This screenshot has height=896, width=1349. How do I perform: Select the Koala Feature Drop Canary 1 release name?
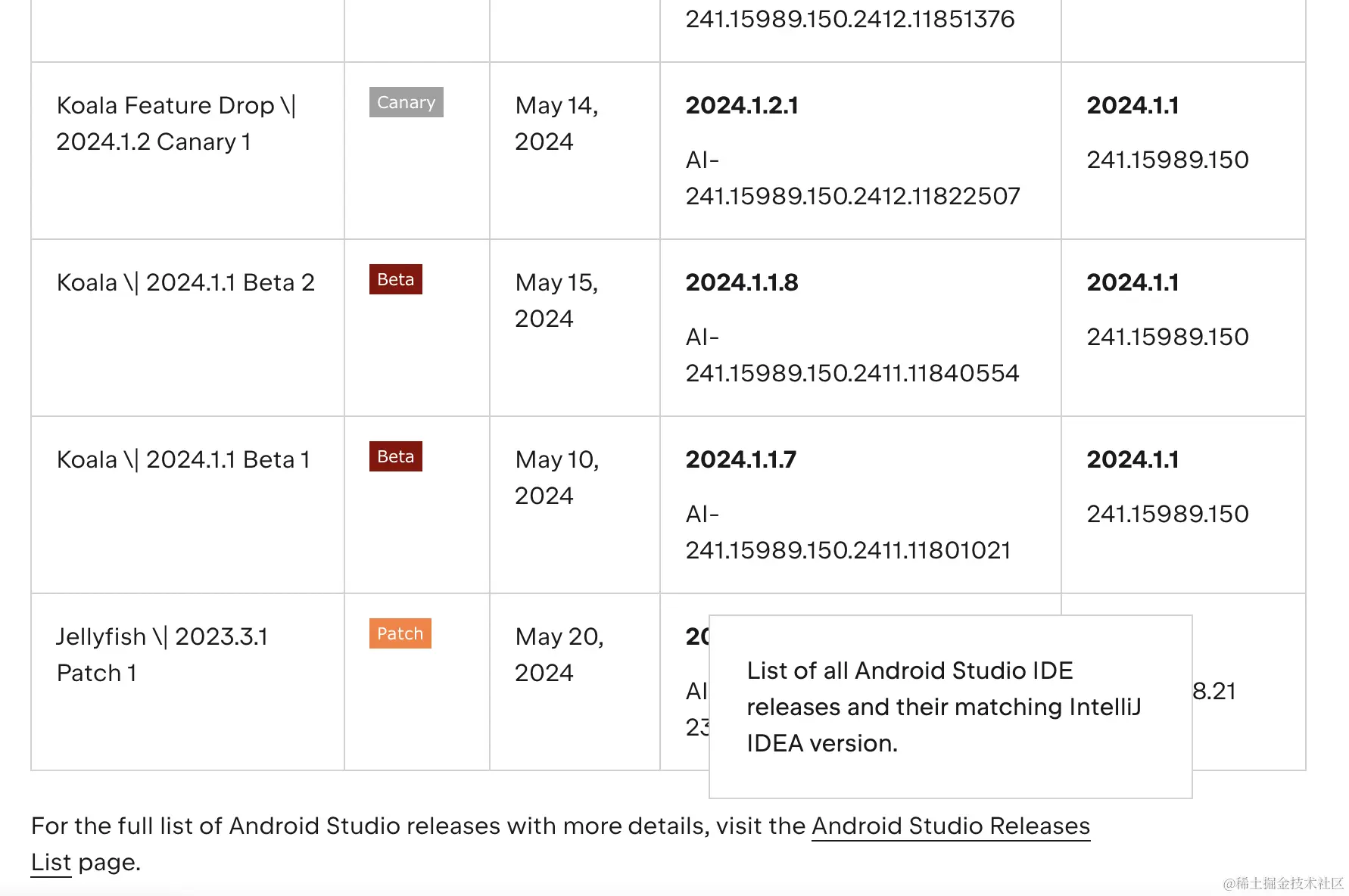coord(176,123)
